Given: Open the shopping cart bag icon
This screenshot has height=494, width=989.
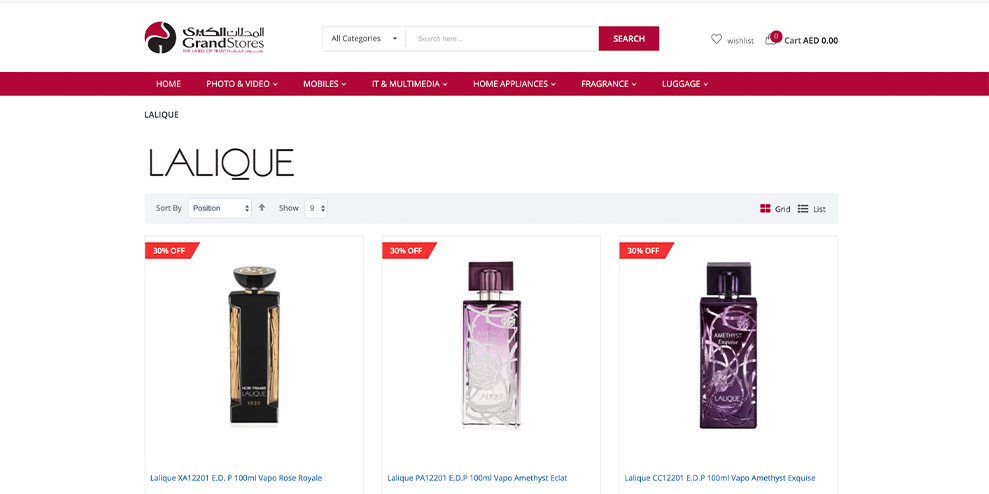Looking at the screenshot, I should 770,40.
